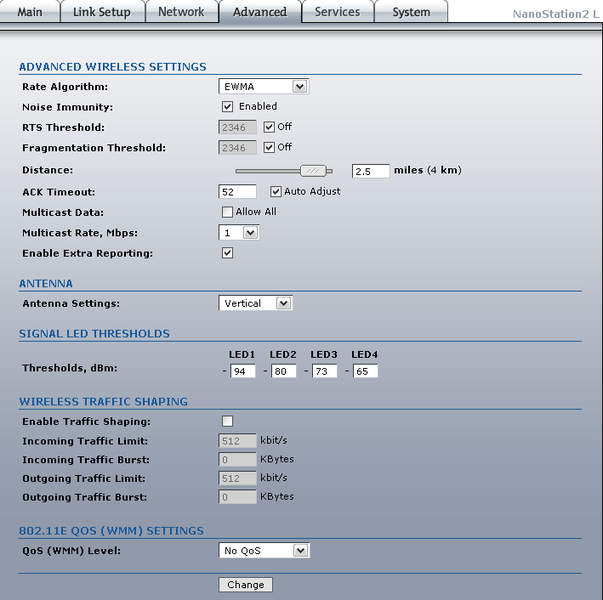This screenshot has width=603, height=600.
Task: Click the Fragmentation Threshold value field
Action: coord(237,148)
